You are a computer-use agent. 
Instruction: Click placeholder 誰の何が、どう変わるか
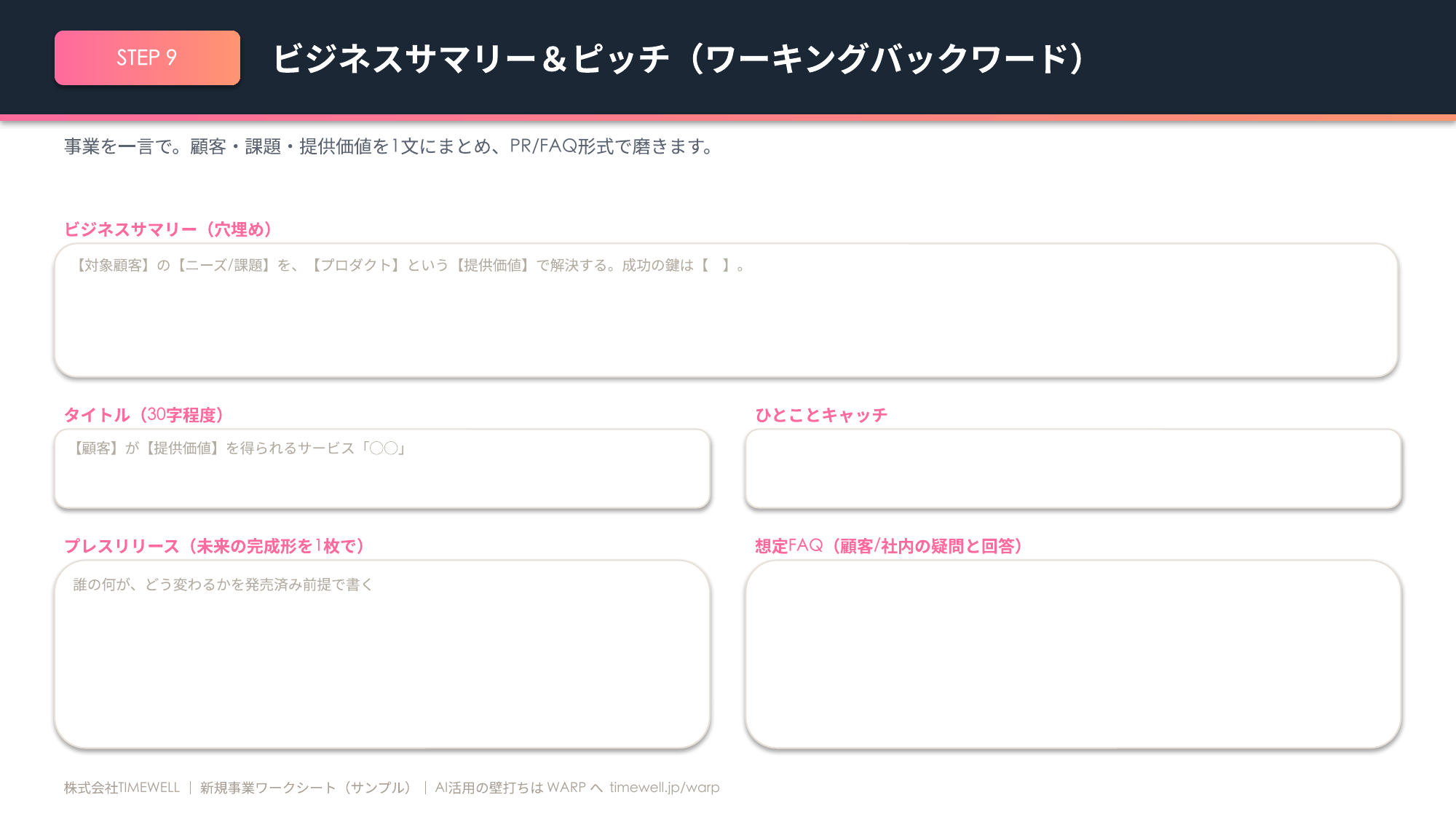[x=223, y=585]
